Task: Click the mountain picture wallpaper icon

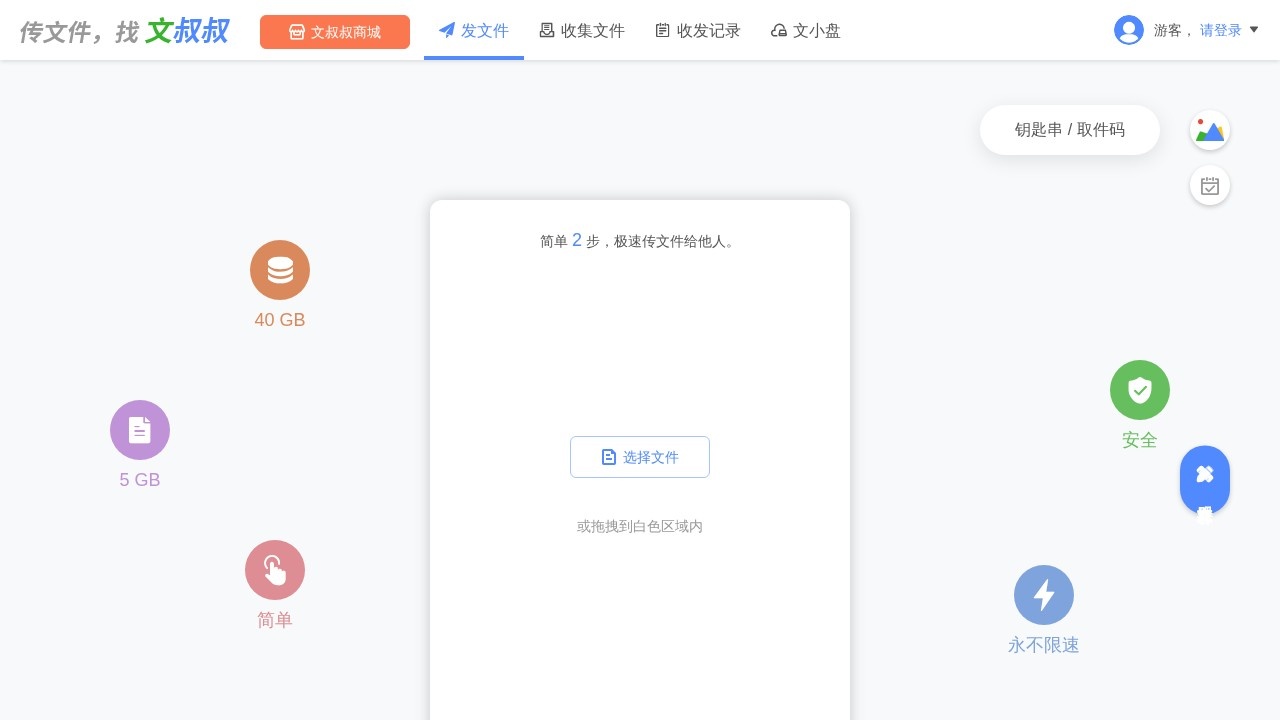Action: tap(1210, 130)
